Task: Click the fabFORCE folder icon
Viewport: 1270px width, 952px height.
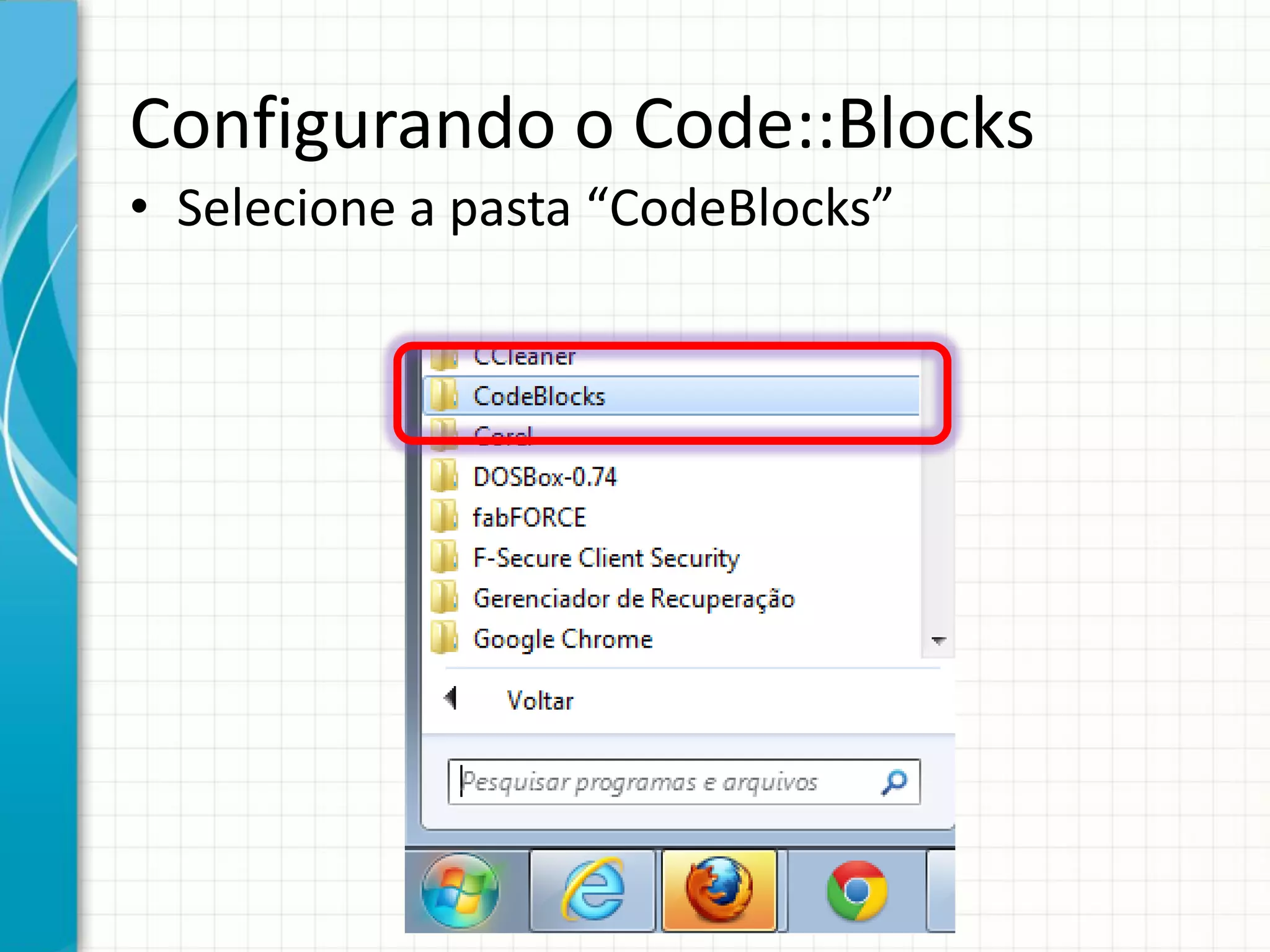Action: coord(444,516)
